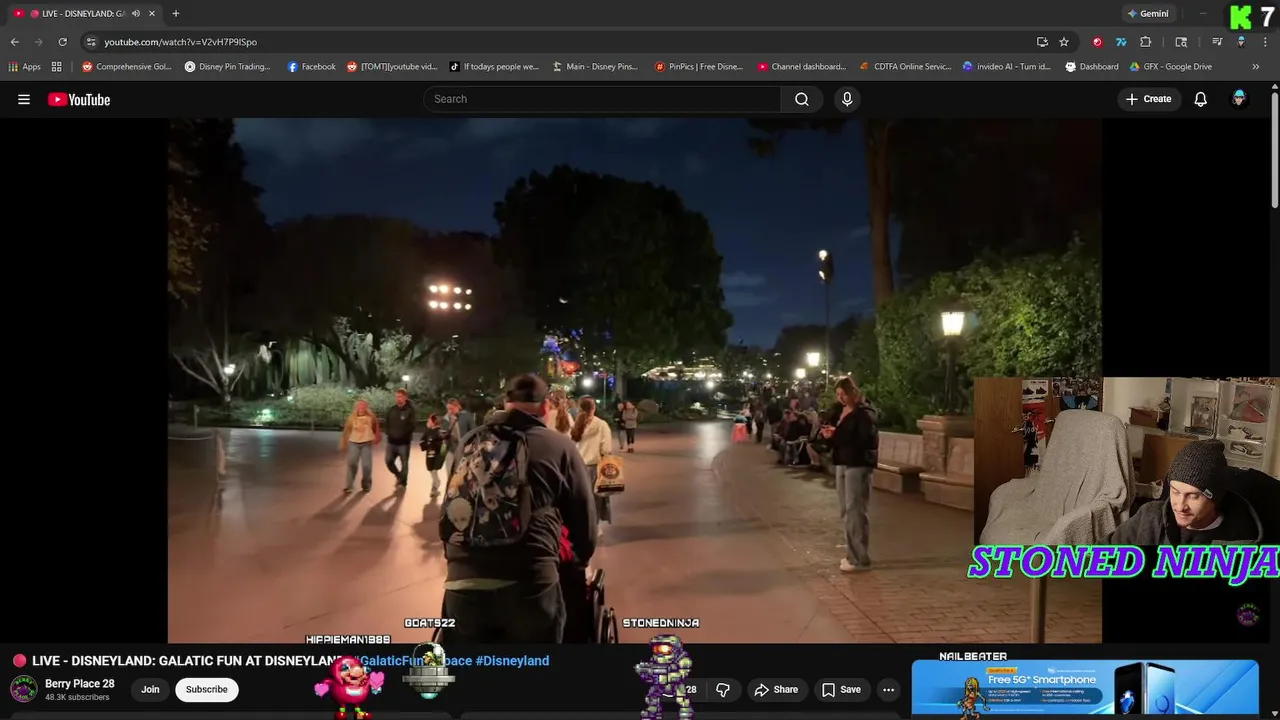
Task: Open the CDTFA Online Services bookmark
Action: coord(905,67)
